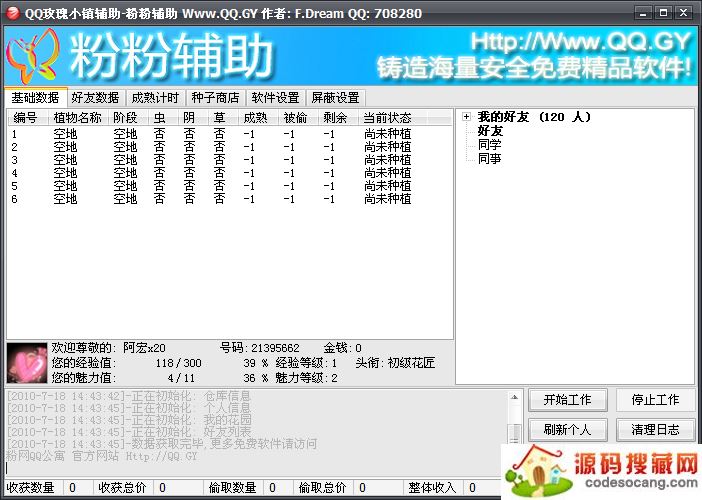702x500 pixels.
Task: Click the 整体收入 status bar entry
Action: (x=432, y=487)
